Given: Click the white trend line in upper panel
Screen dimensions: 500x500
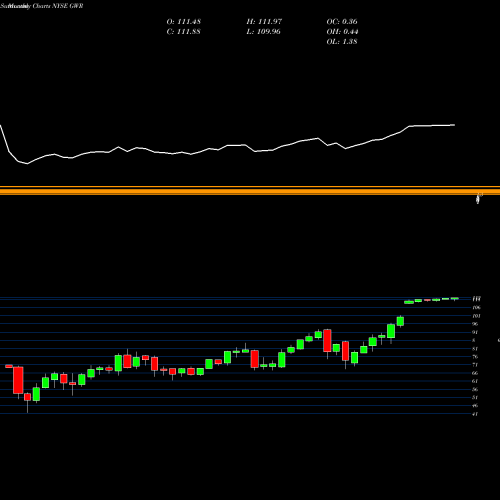Looking at the screenshot, I should pyautogui.click(x=227, y=146).
